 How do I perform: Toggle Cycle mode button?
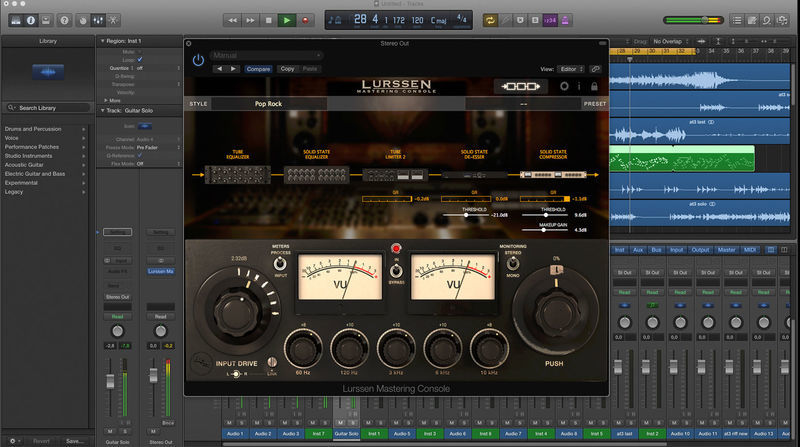490,20
